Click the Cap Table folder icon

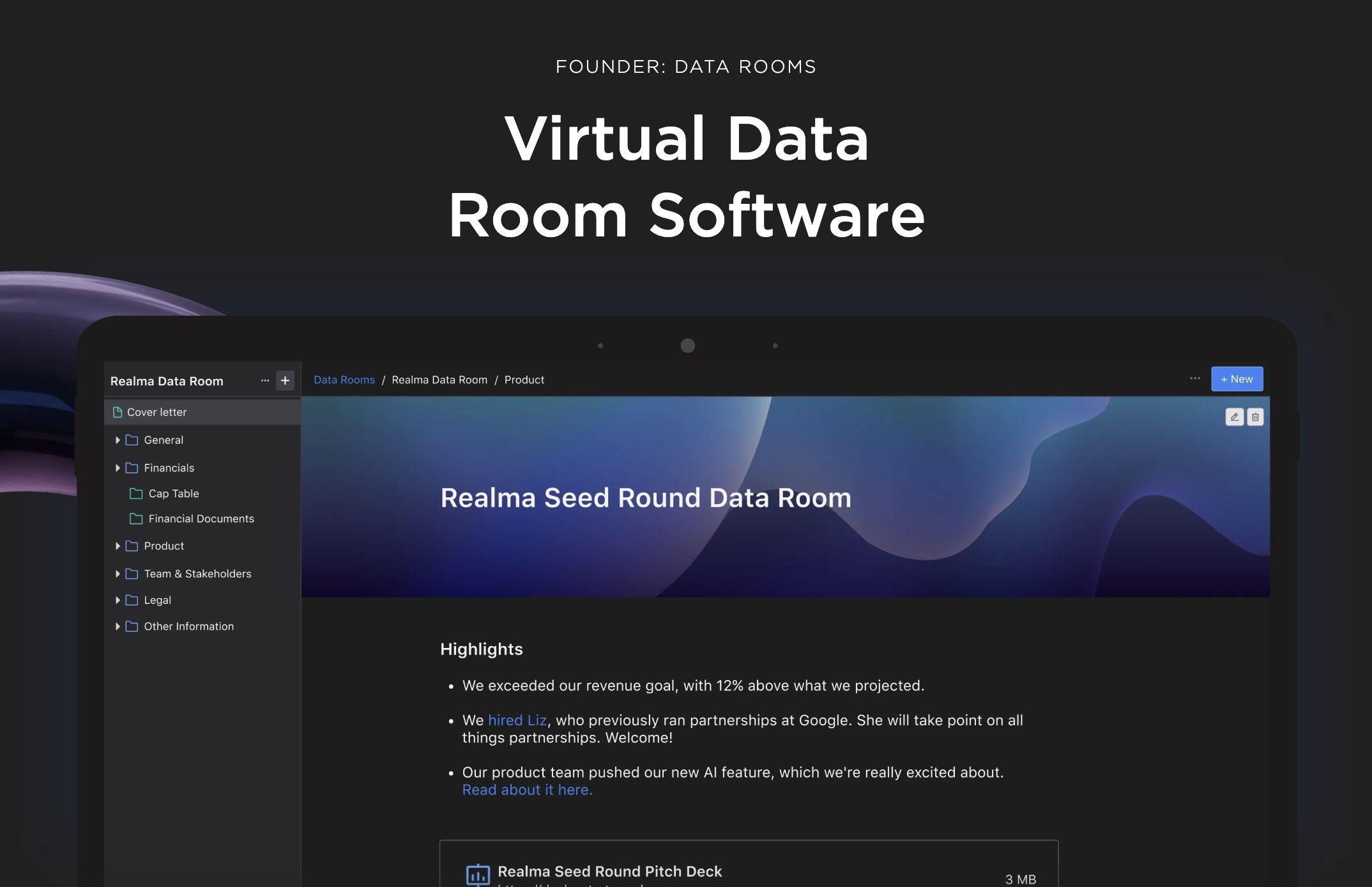(136, 493)
